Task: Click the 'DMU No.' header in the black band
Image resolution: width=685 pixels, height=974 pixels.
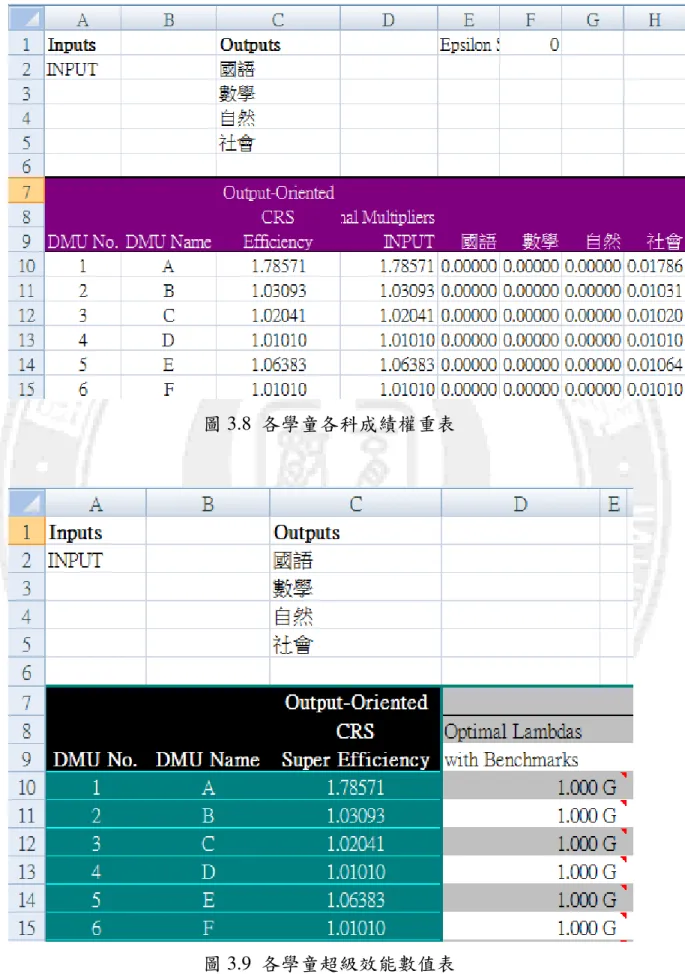Action: (x=96, y=759)
